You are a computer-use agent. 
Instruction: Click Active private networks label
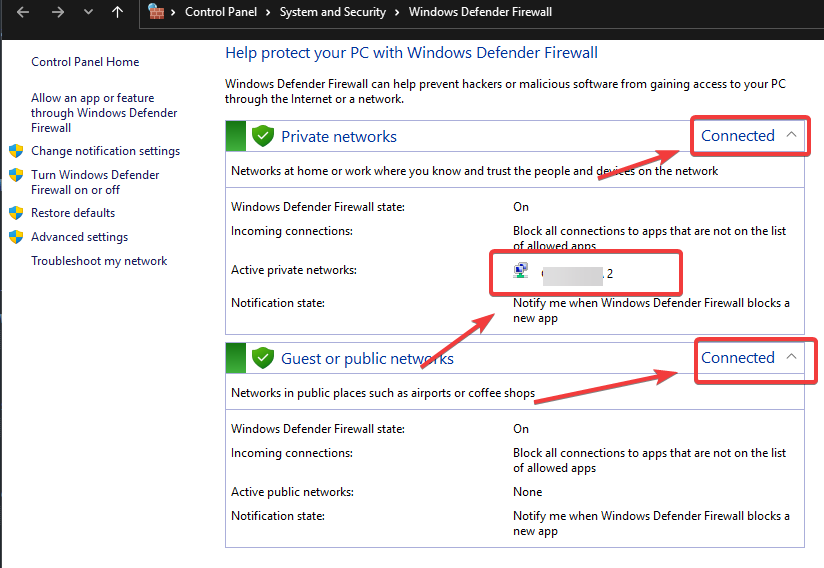(294, 270)
